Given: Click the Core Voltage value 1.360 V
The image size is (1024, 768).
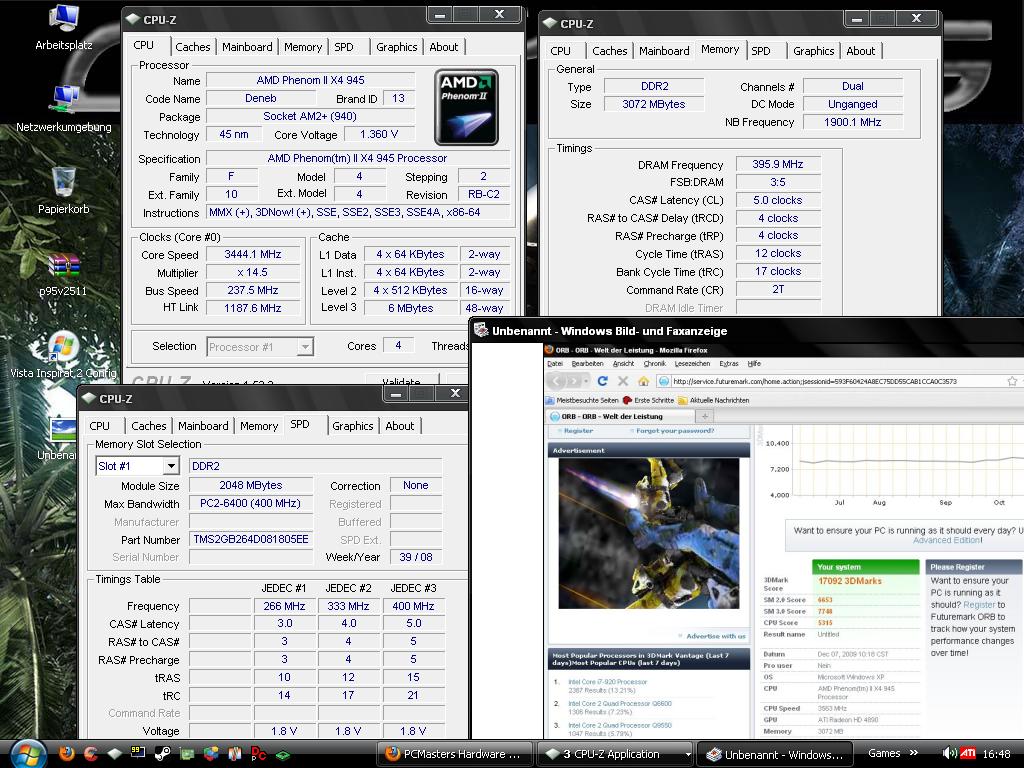Looking at the screenshot, I should pos(379,135).
